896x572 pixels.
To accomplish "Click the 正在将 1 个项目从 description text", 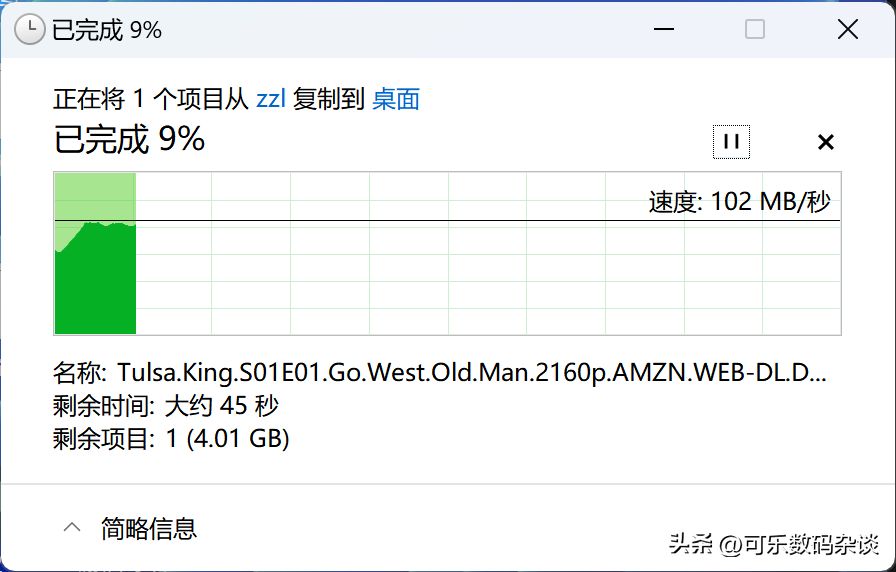I will [x=151, y=99].
